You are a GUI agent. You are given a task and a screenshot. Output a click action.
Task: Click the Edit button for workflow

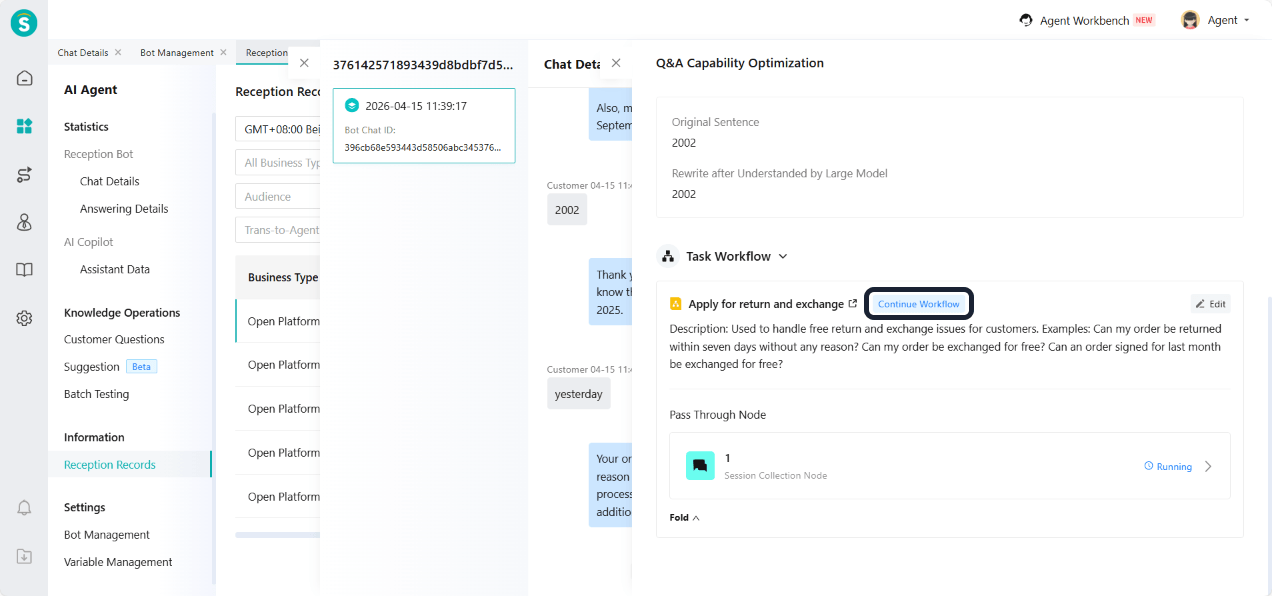[x=1210, y=304]
